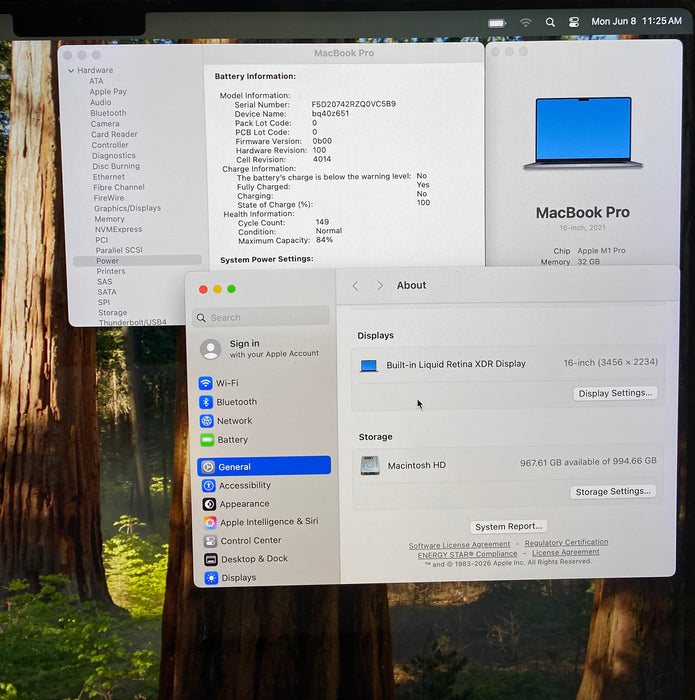
Task: Click the Wi-Fi status menu bar icon
Action: click(x=526, y=22)
